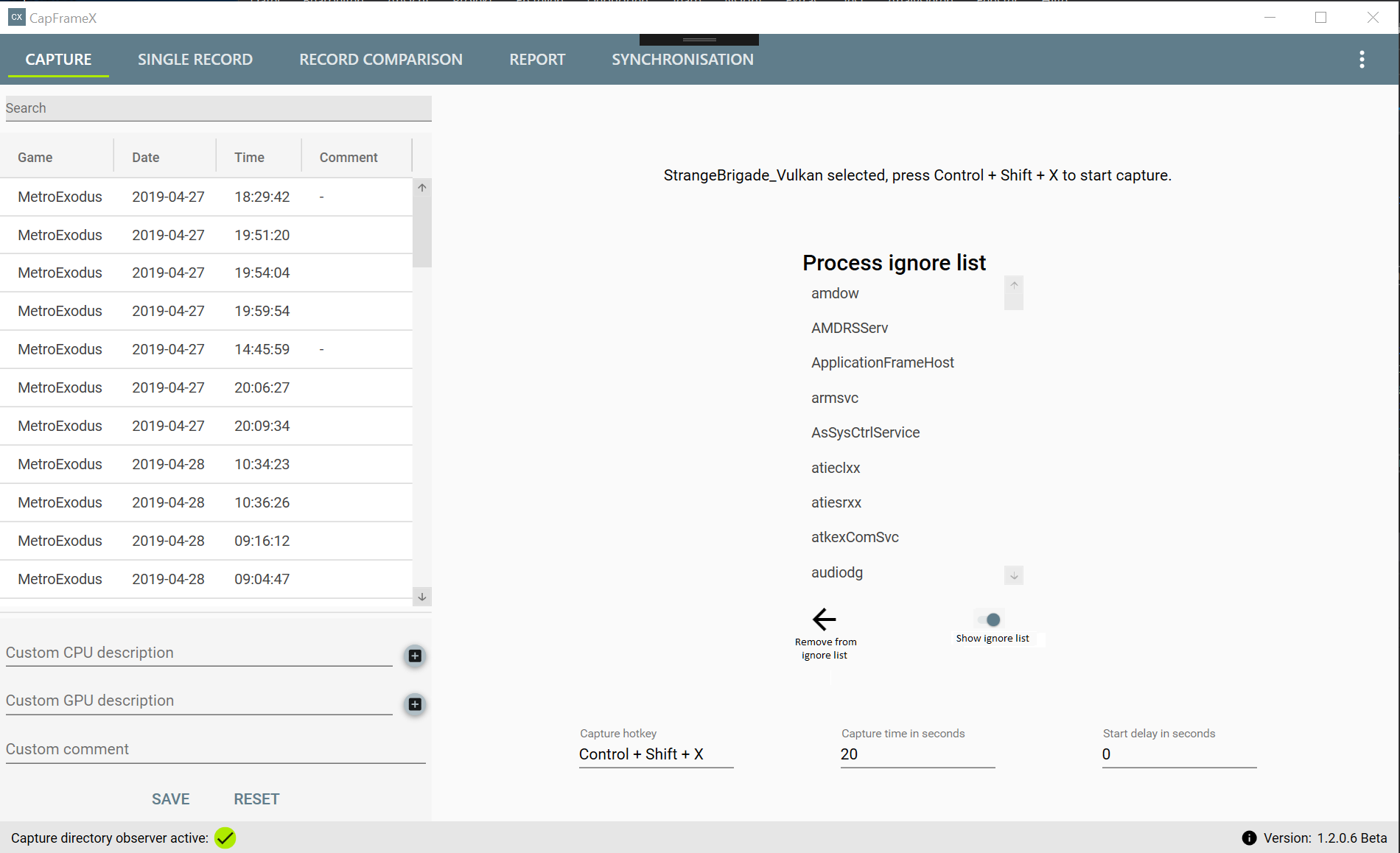The width and height of the screenshot is (1400, 853).
Task: Click the RESET button
Action: tap(256, 799)
